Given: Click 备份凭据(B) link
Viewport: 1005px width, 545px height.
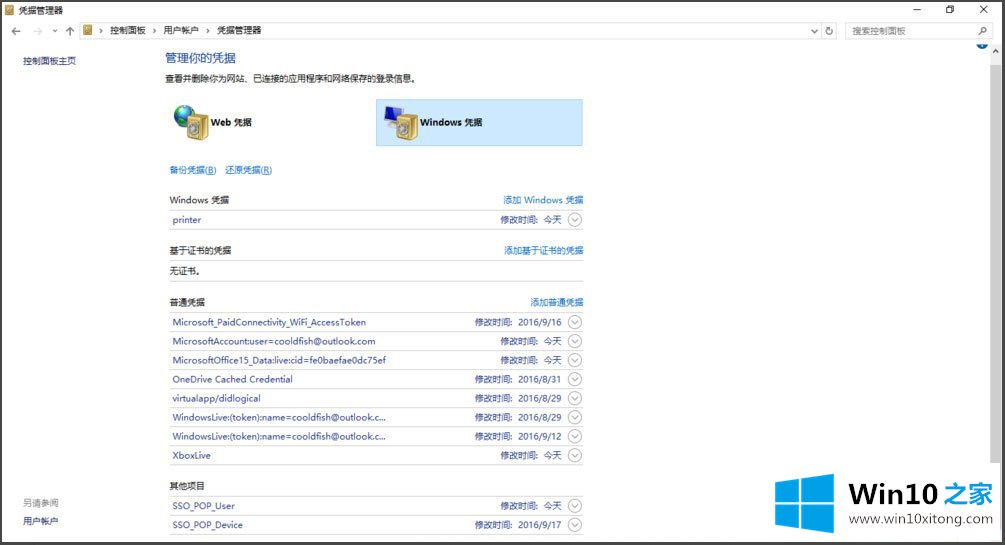Looking at the screenshot, I should coord(193,170).
